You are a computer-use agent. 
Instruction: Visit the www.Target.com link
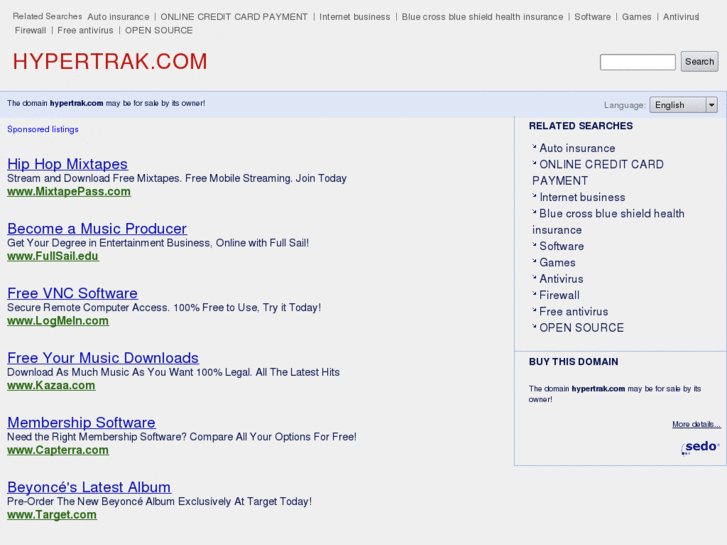(52, 514)
